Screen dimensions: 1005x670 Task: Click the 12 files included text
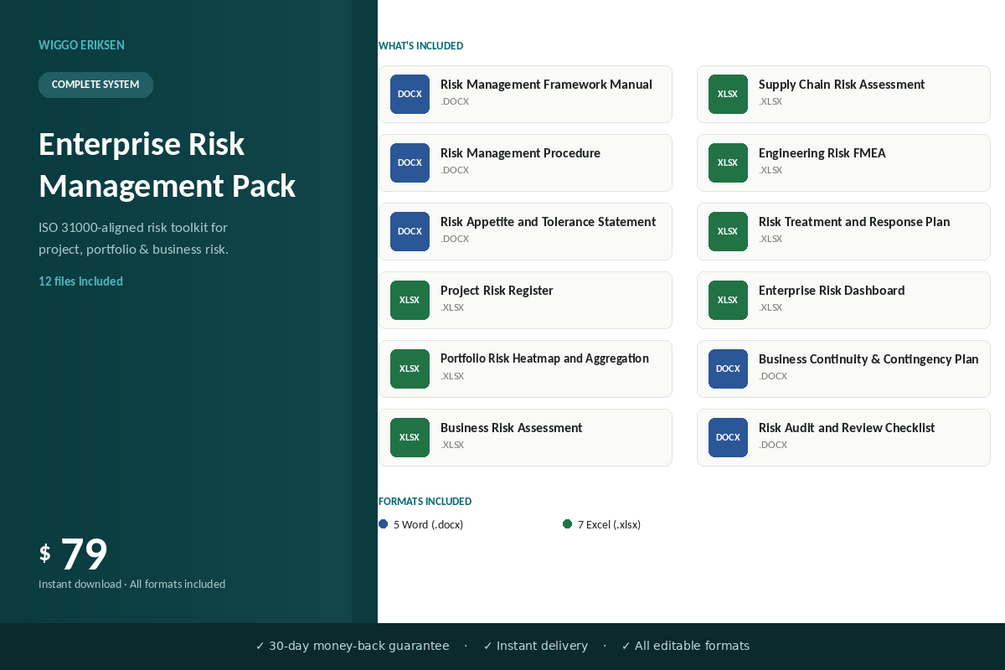pos(81,281)
